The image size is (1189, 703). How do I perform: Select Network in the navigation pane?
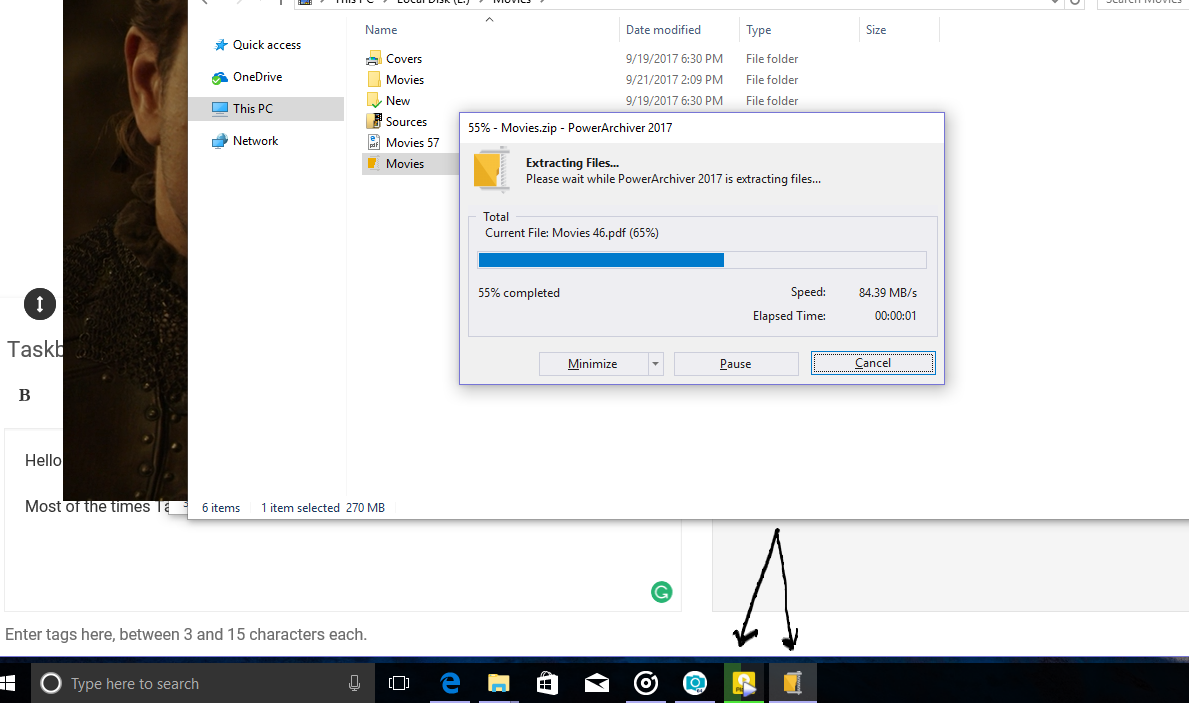255,141
